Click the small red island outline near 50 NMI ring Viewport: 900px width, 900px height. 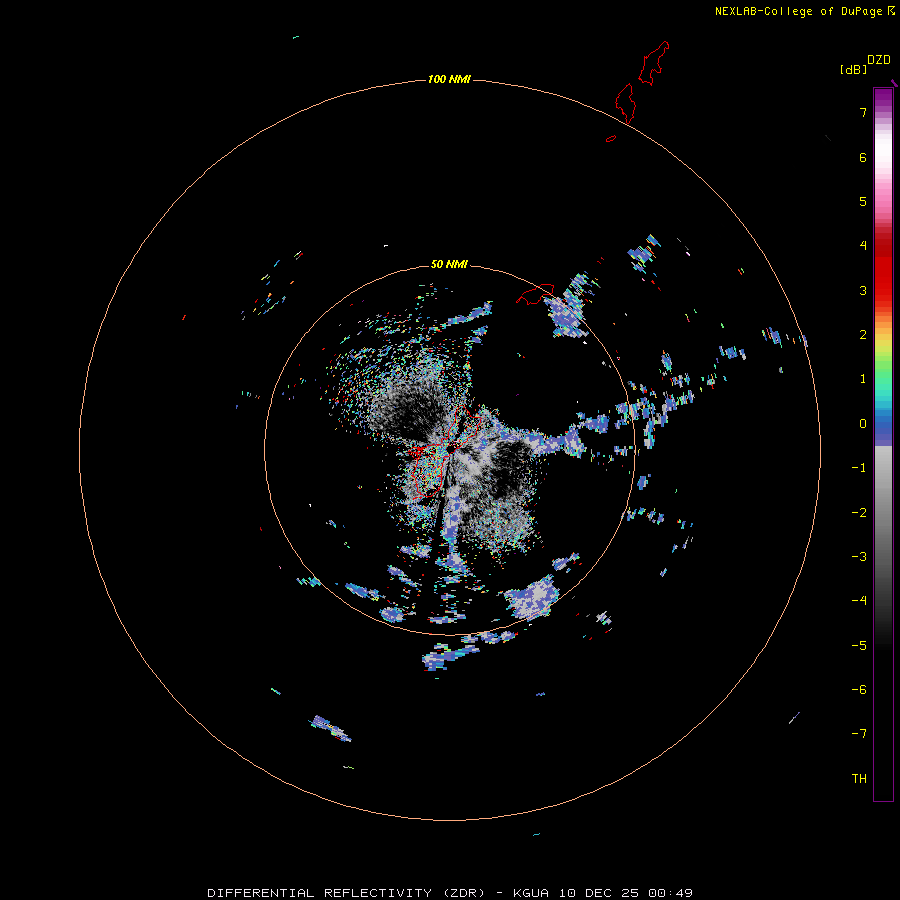pos(535,293)
